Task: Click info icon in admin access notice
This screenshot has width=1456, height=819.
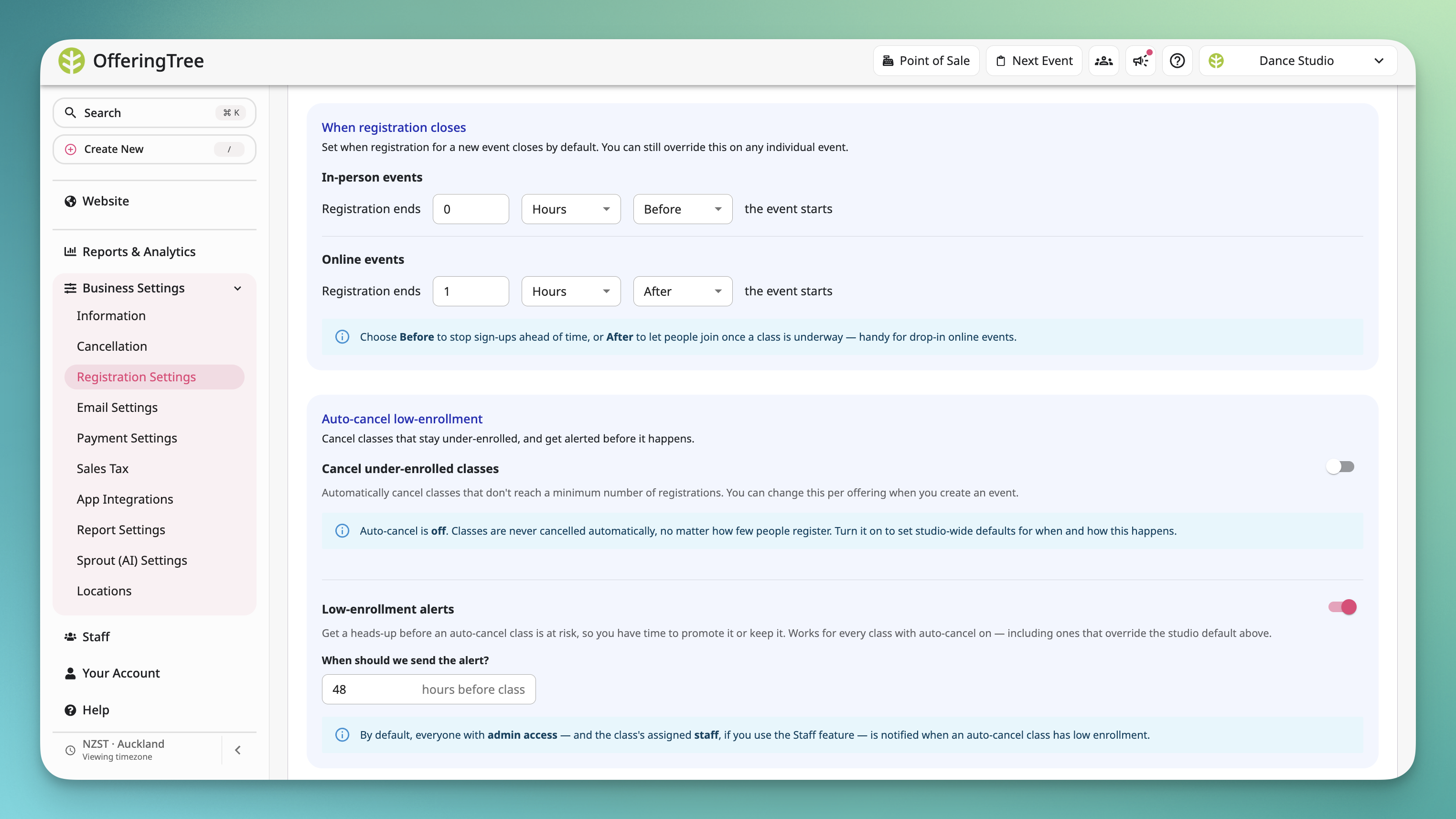Action: point(342,735)
